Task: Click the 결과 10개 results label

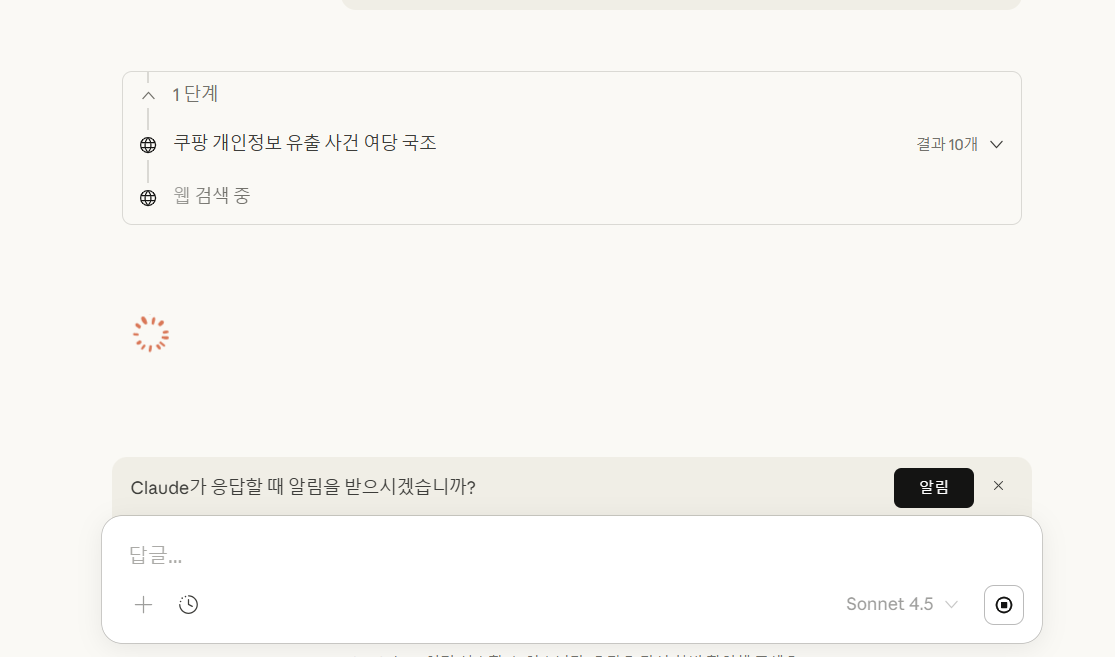Action: click(946, 144)
